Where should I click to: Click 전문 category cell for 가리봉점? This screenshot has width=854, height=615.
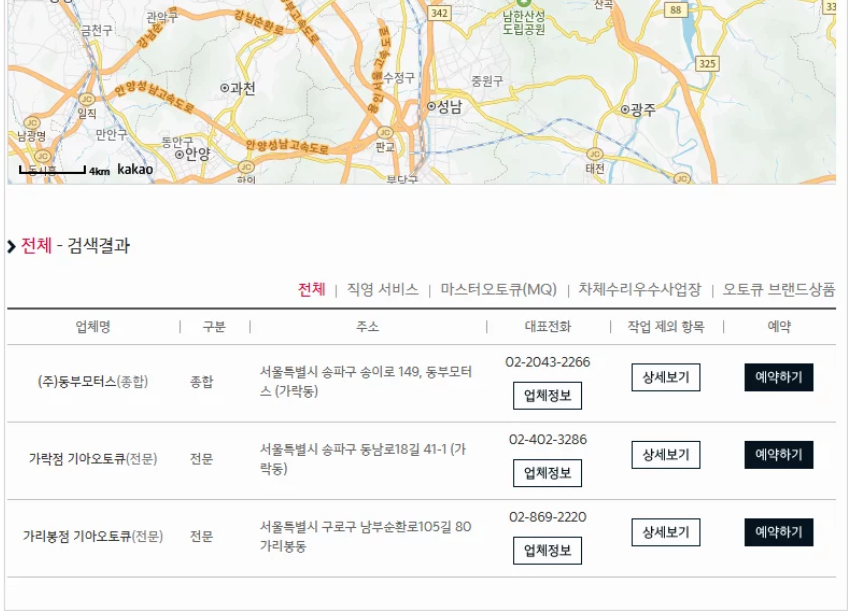201,536
